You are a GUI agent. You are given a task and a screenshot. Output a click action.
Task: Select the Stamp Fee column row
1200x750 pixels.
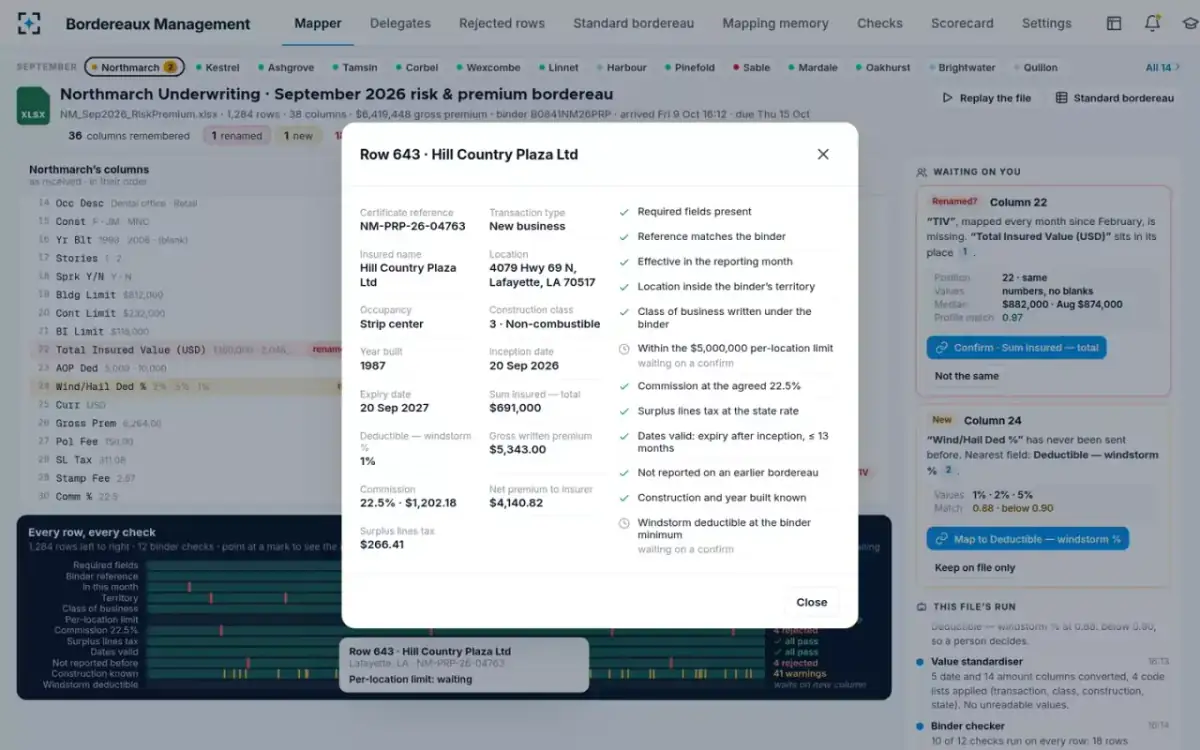[x=185, y=478]
